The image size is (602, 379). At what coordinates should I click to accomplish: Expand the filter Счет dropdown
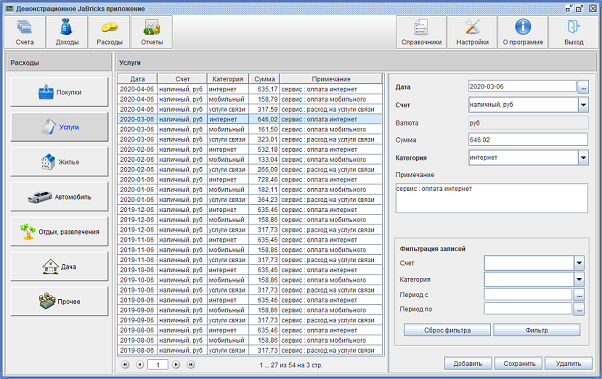tap(579, 263)
